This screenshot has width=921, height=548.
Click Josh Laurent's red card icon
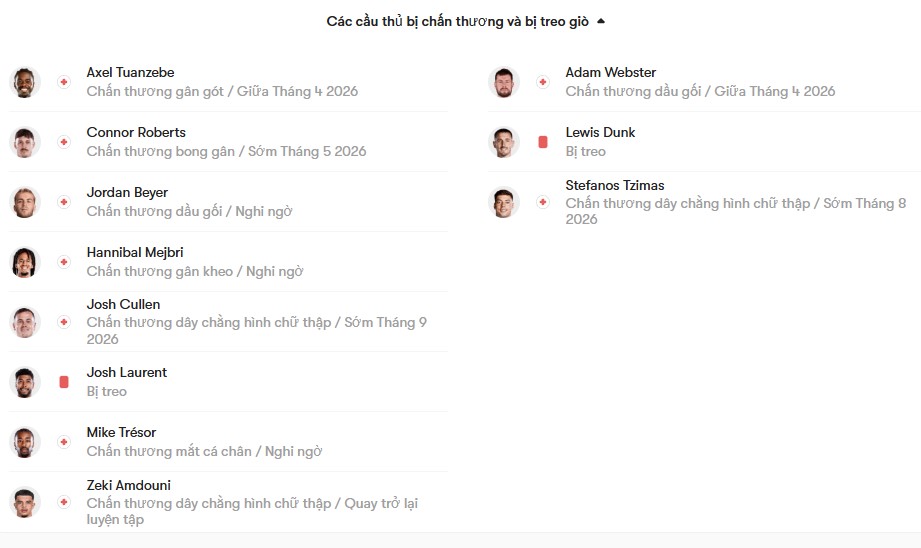point(64,382)
